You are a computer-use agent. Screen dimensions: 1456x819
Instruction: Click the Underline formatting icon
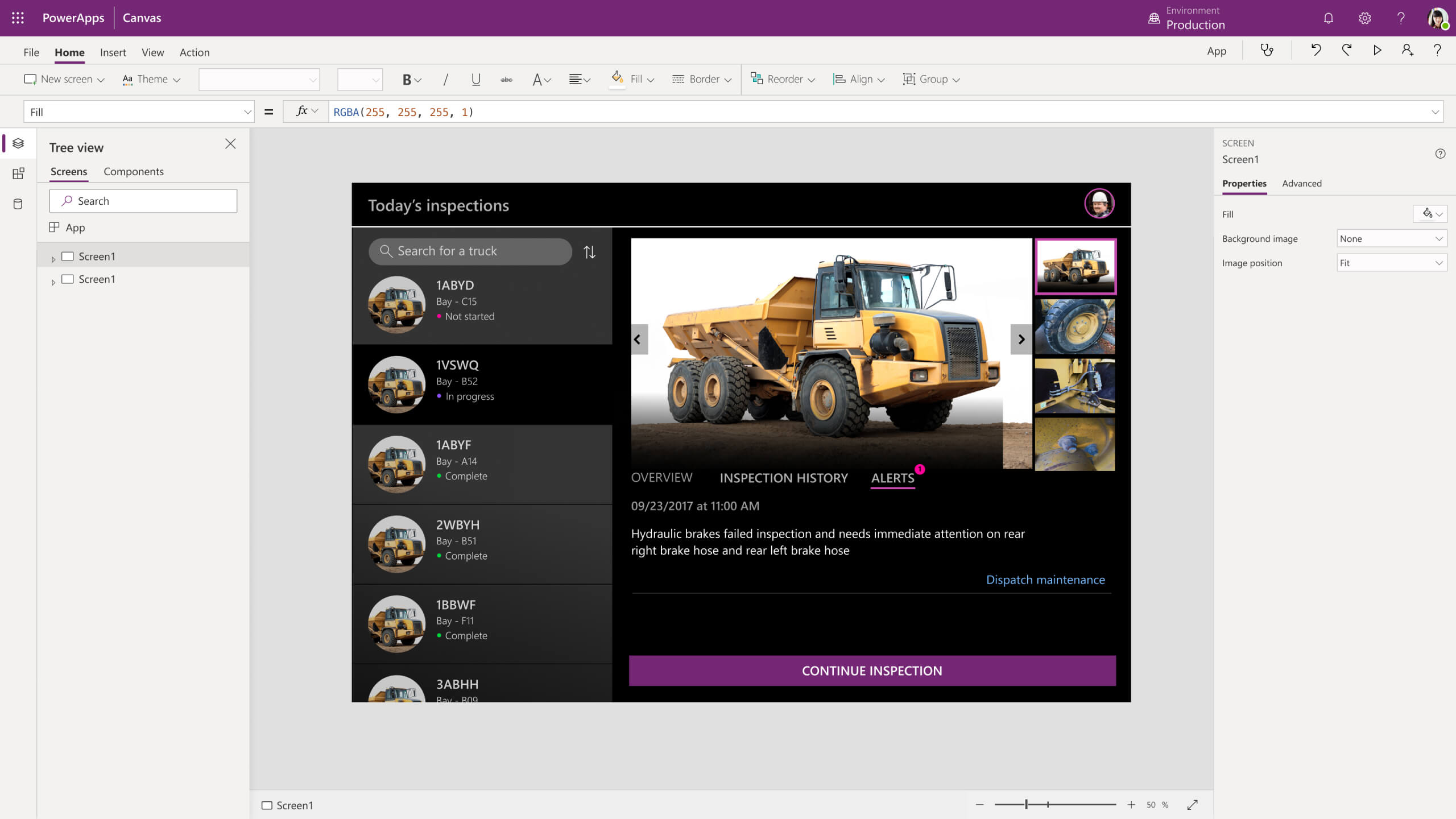pyautogui.click(x=476, y=79)
